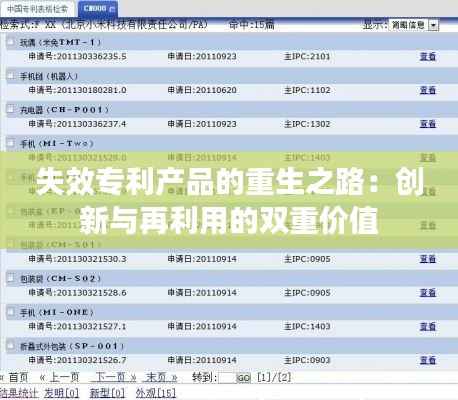Filter results by 发明[0]
458x400 pixels.
coord(62,393)
